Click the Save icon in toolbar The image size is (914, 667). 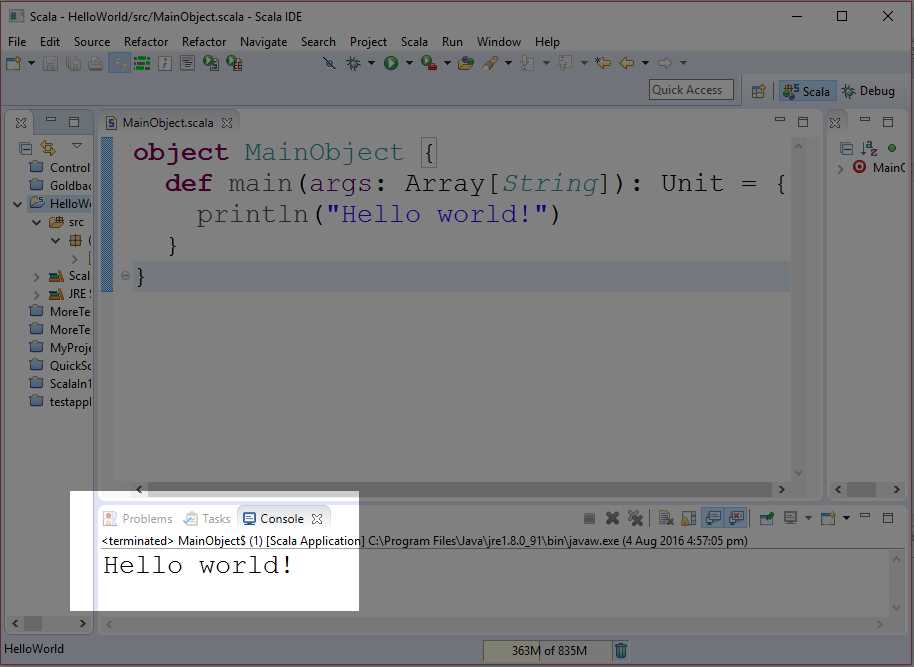[50, 63]
